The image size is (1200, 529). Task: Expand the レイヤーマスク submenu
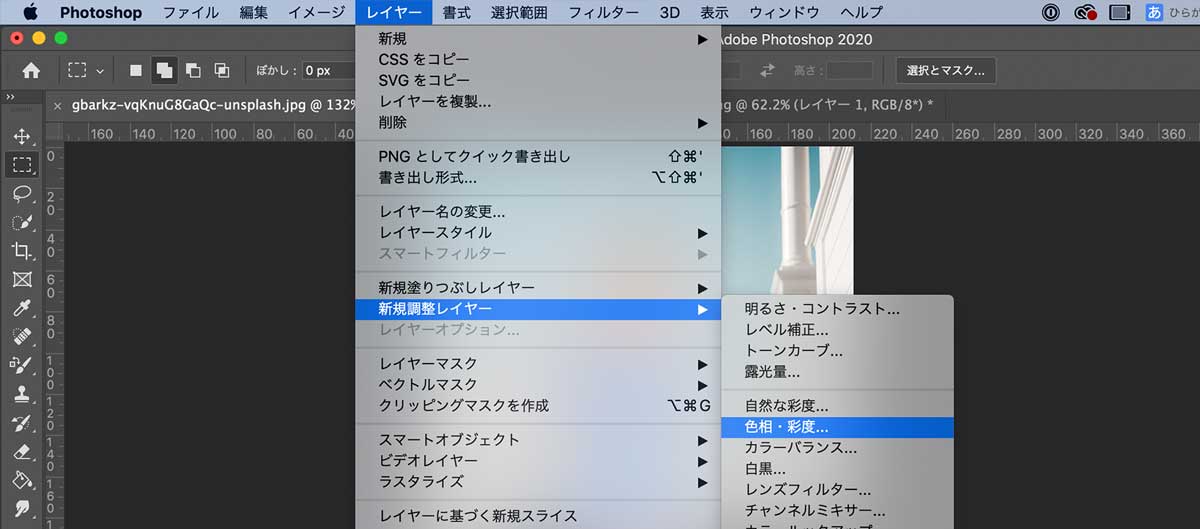pos(538,364)
